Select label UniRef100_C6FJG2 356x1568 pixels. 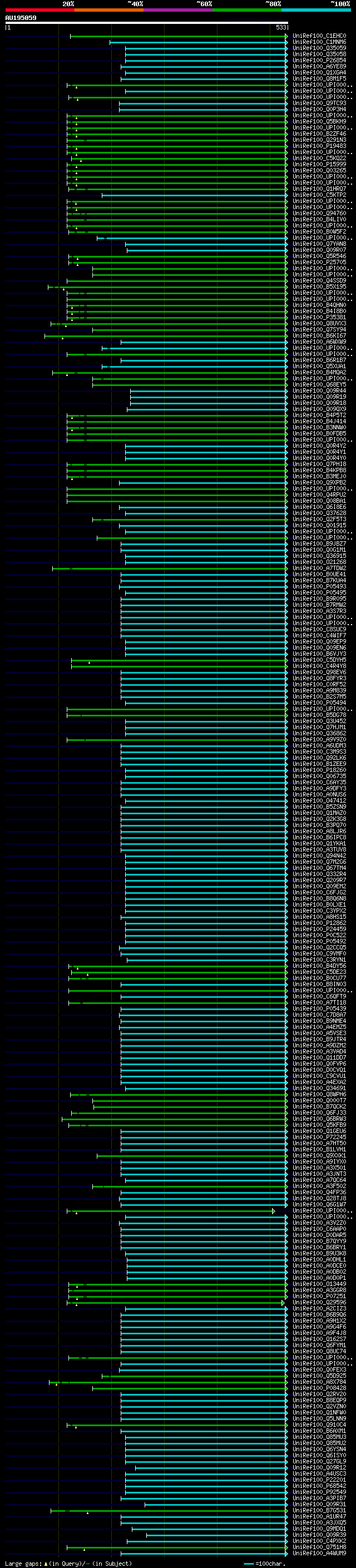tap(319, 892)
